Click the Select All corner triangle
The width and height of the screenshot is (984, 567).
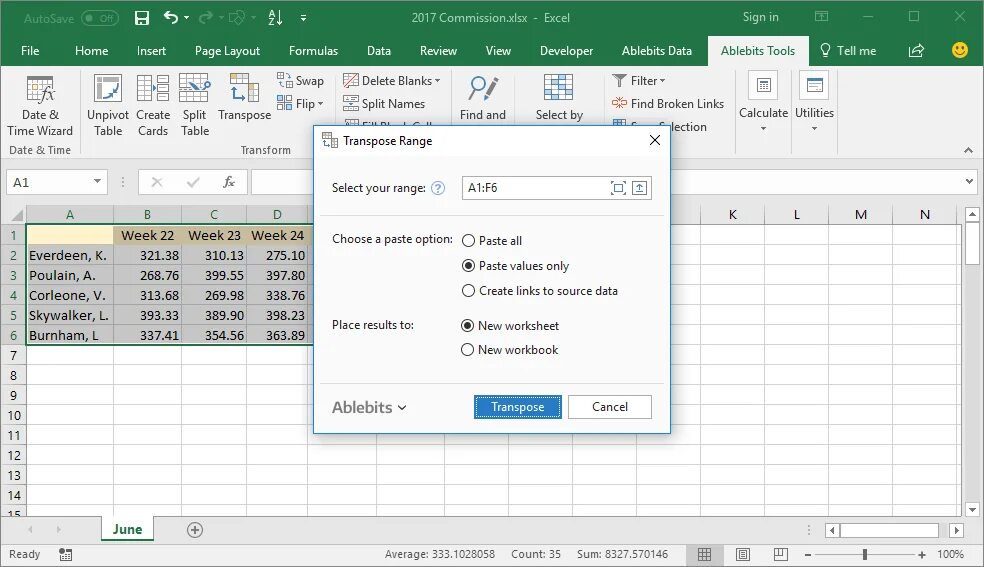[16, 215]
